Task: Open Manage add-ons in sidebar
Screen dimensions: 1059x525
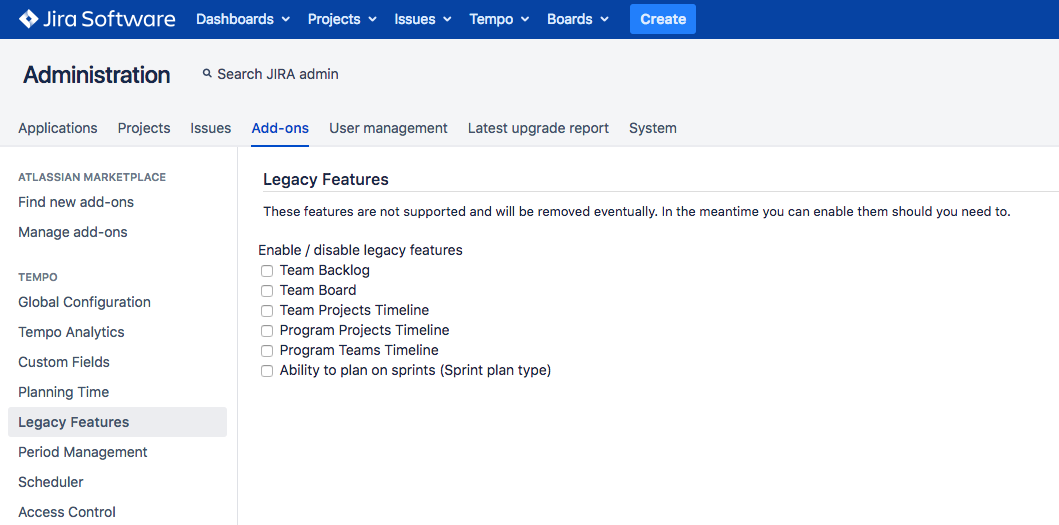Action: click(73, 232)
